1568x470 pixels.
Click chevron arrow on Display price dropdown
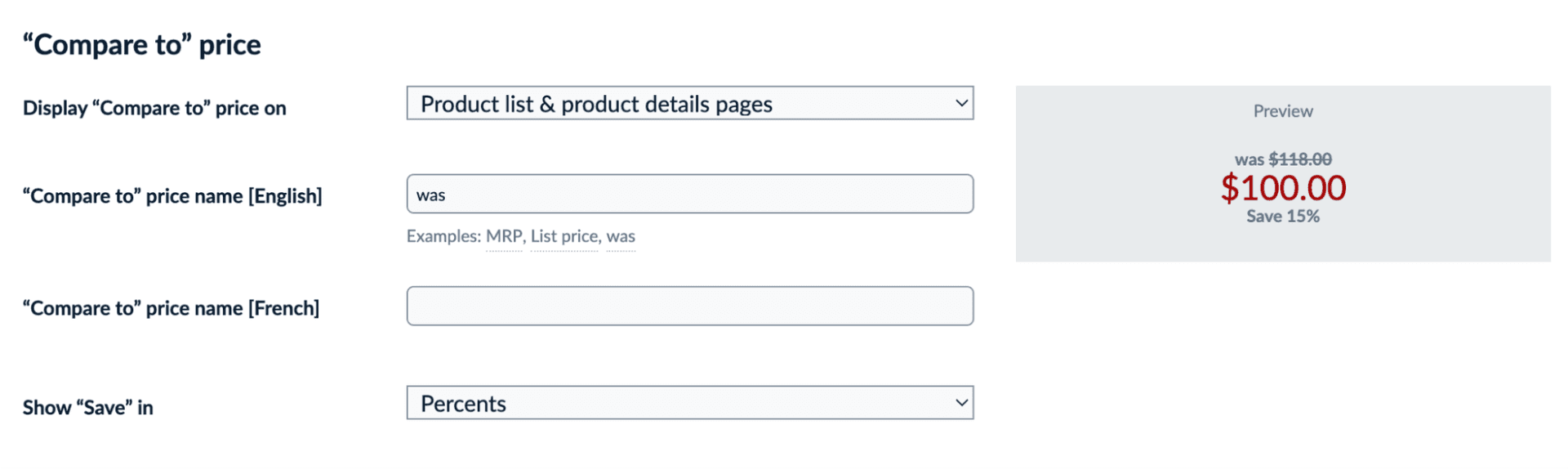coord(961,104)
